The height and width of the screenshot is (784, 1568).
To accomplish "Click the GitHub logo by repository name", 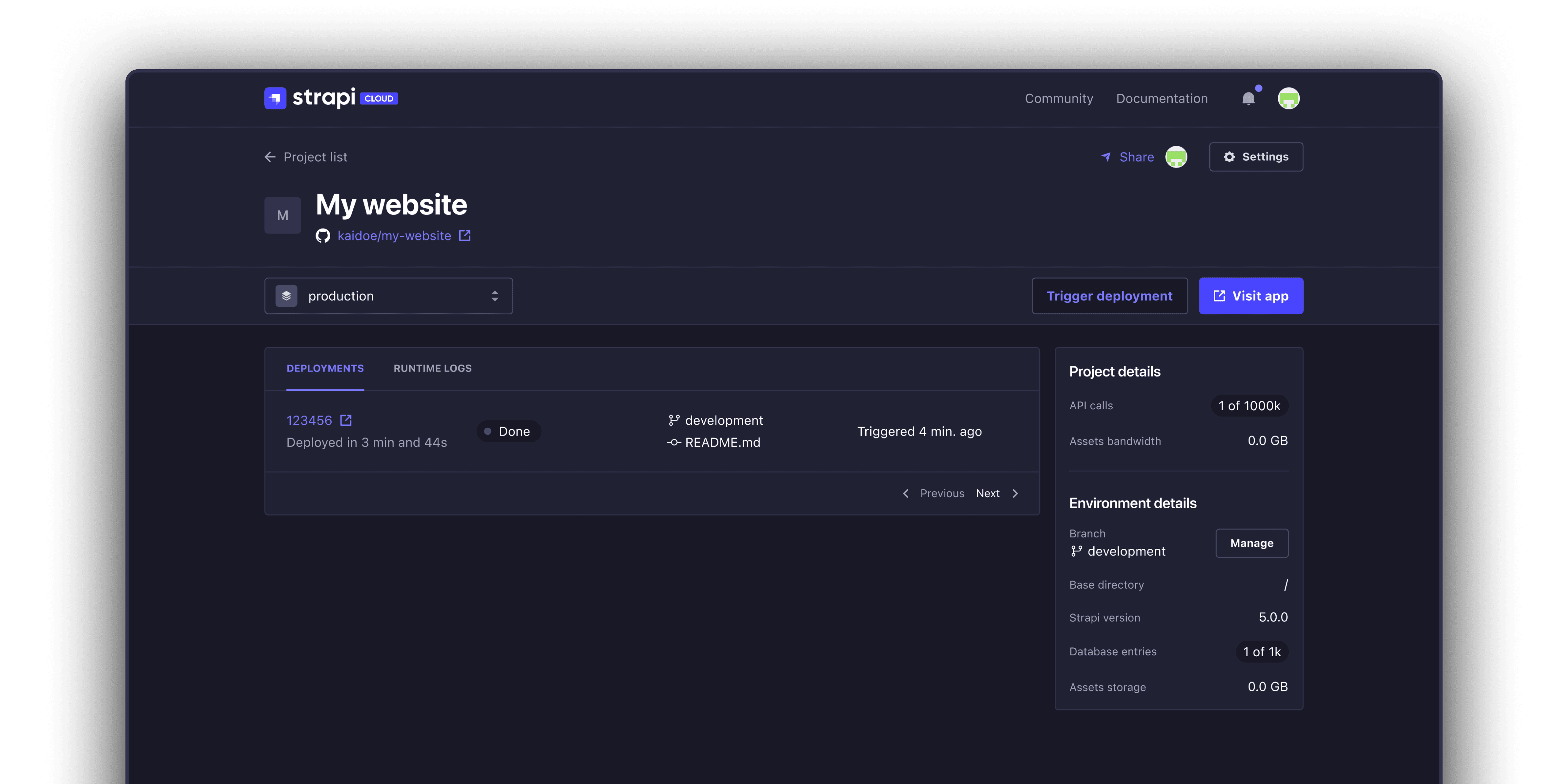I will (x=323, y=236).
